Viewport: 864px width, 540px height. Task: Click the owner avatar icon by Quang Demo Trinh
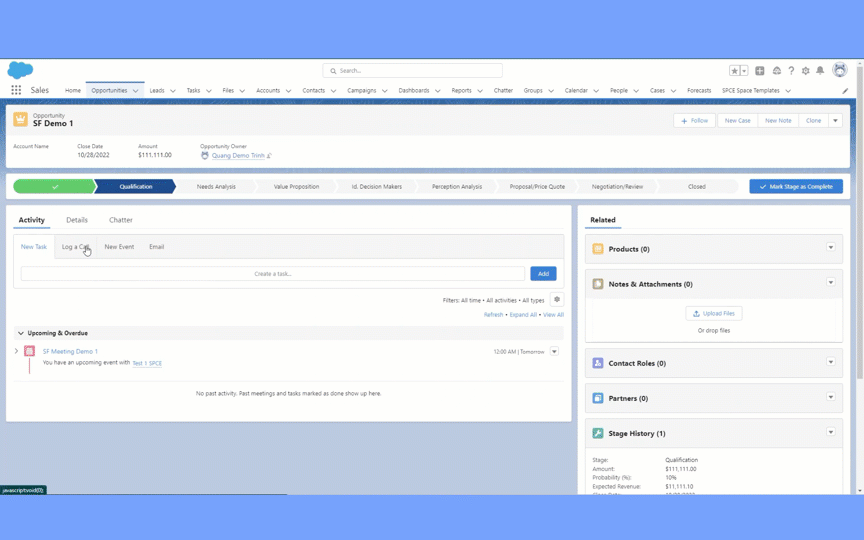[205, 156]
